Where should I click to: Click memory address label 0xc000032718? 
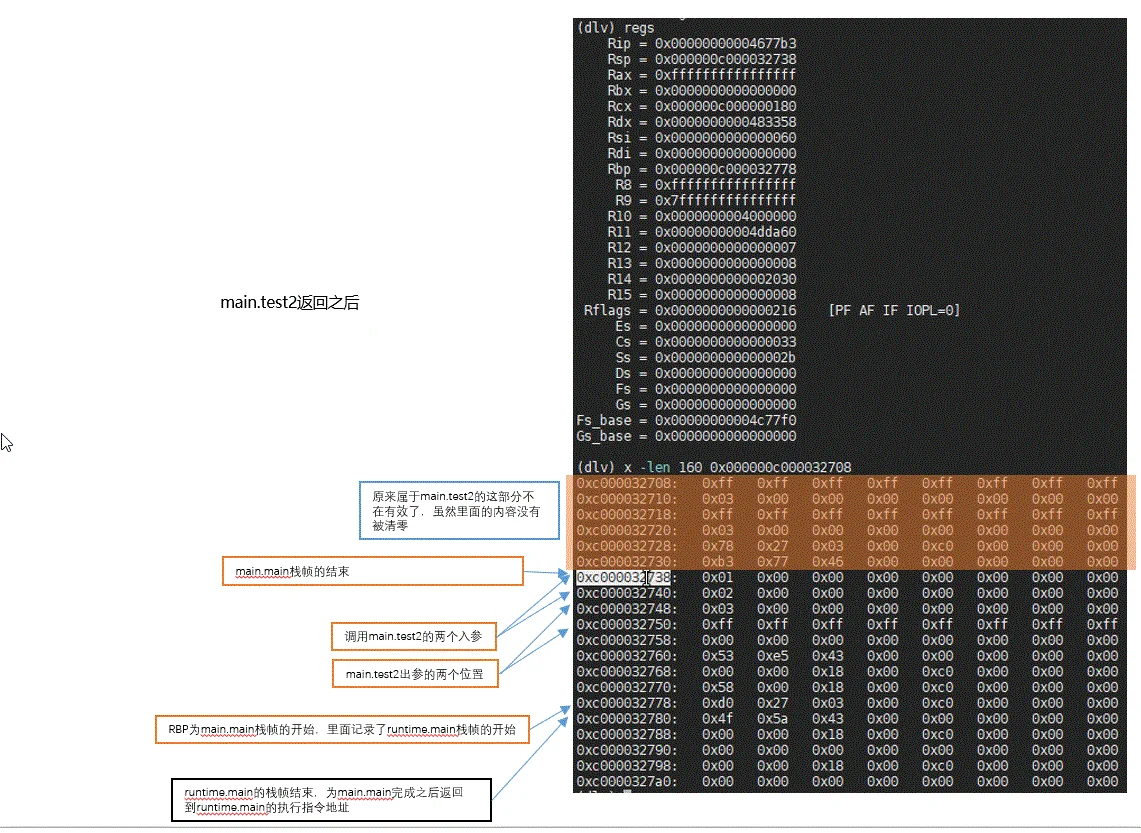coord(627,515)
